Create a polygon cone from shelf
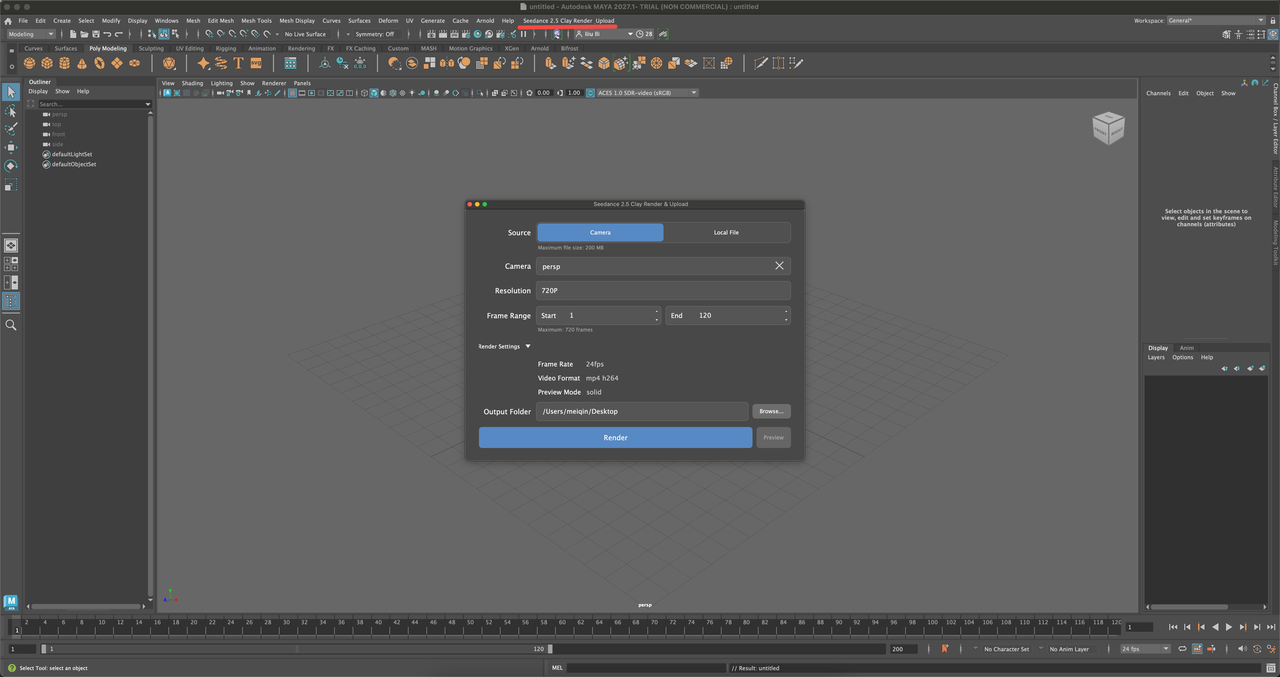 tap(82, 63)
